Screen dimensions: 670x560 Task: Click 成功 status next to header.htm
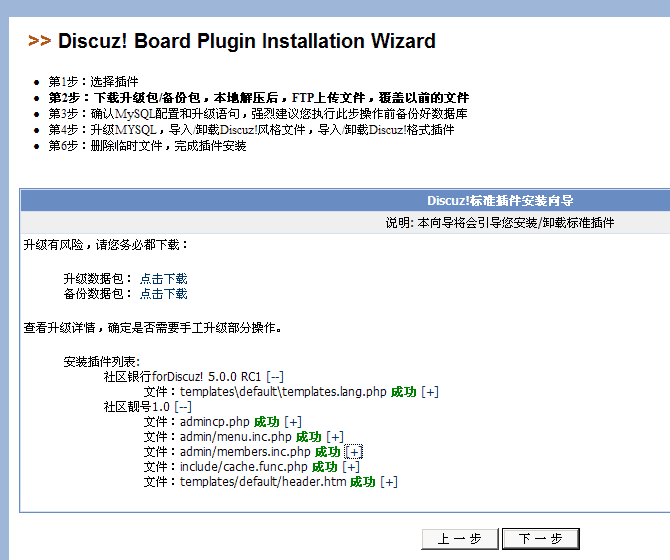(x=363, y=482)
